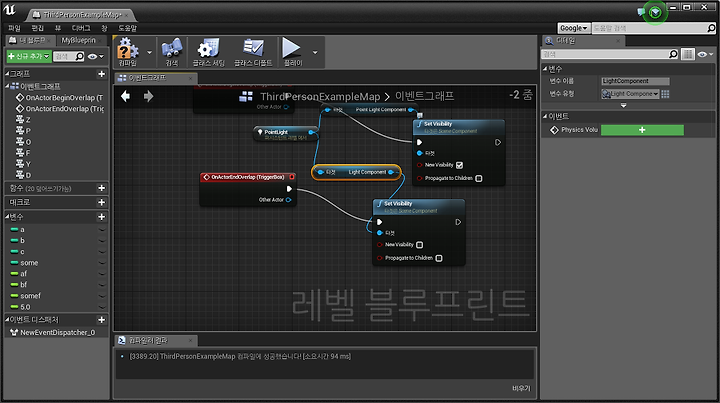
Task: Click the 변수 이름 LightComponent name field
Action: (x=635, y=81)
